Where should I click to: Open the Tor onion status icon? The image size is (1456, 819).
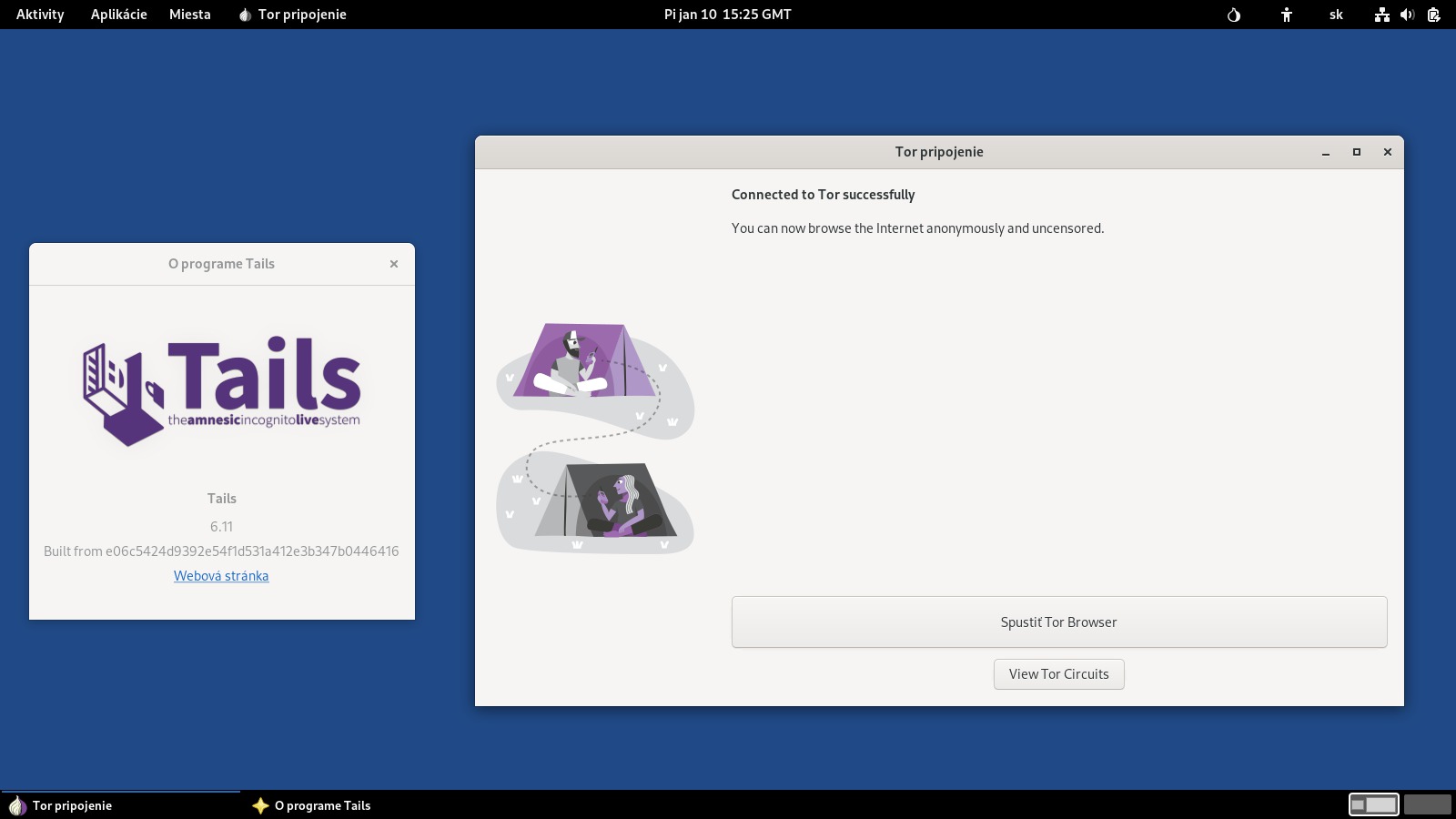(x=1234, y=15)
